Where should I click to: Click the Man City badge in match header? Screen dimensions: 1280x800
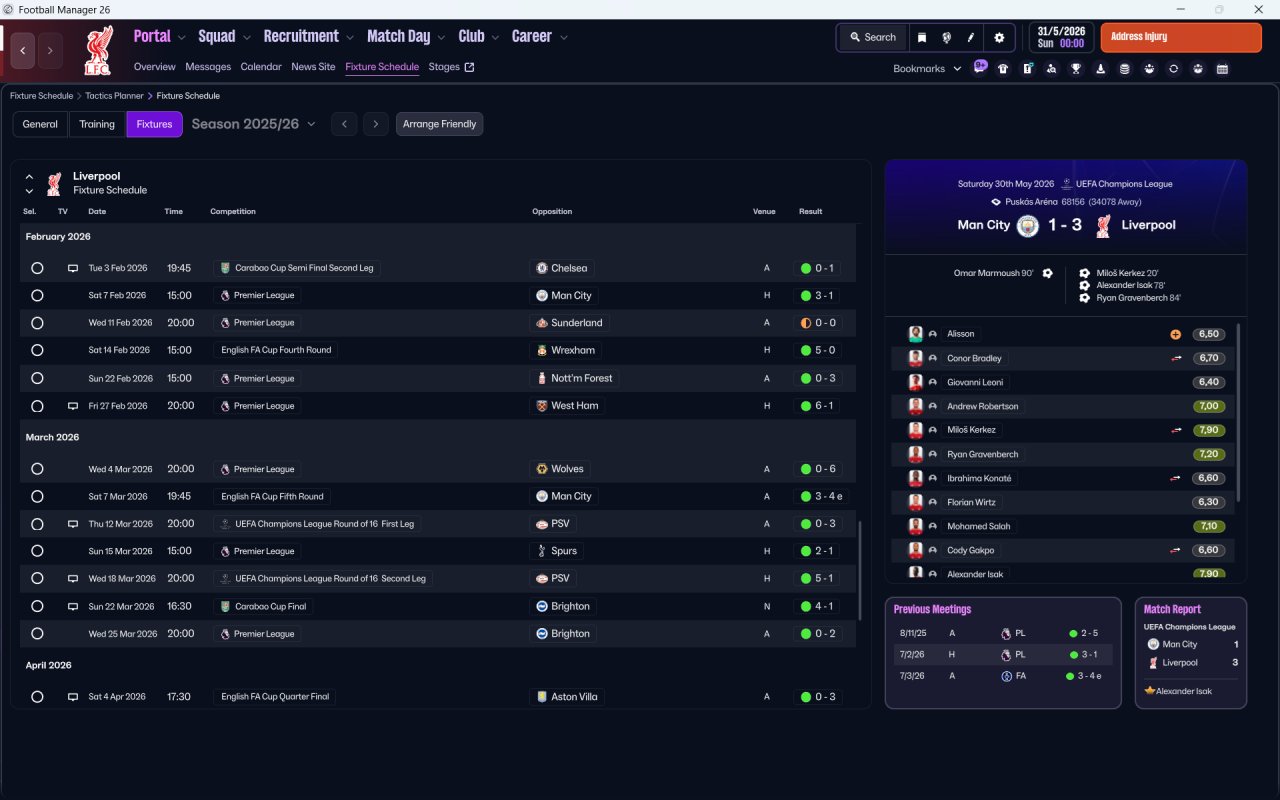tap(1028, 225)
